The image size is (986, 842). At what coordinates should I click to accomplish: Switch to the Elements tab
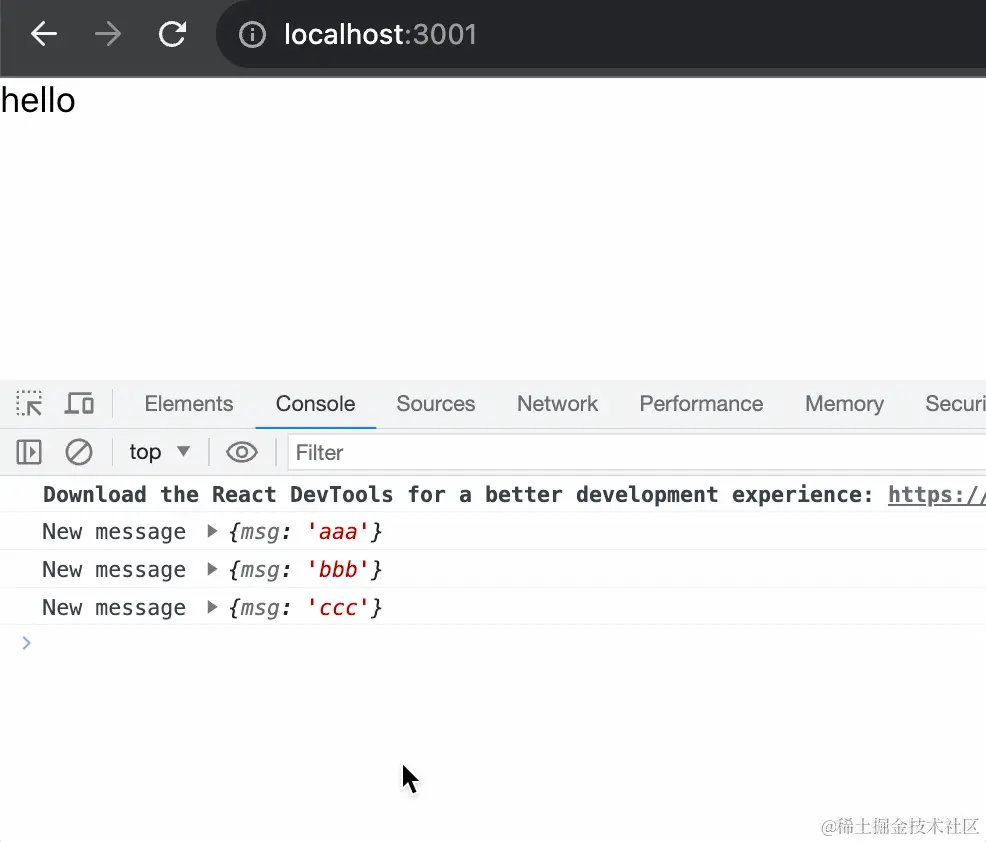[x=189, y=404]
